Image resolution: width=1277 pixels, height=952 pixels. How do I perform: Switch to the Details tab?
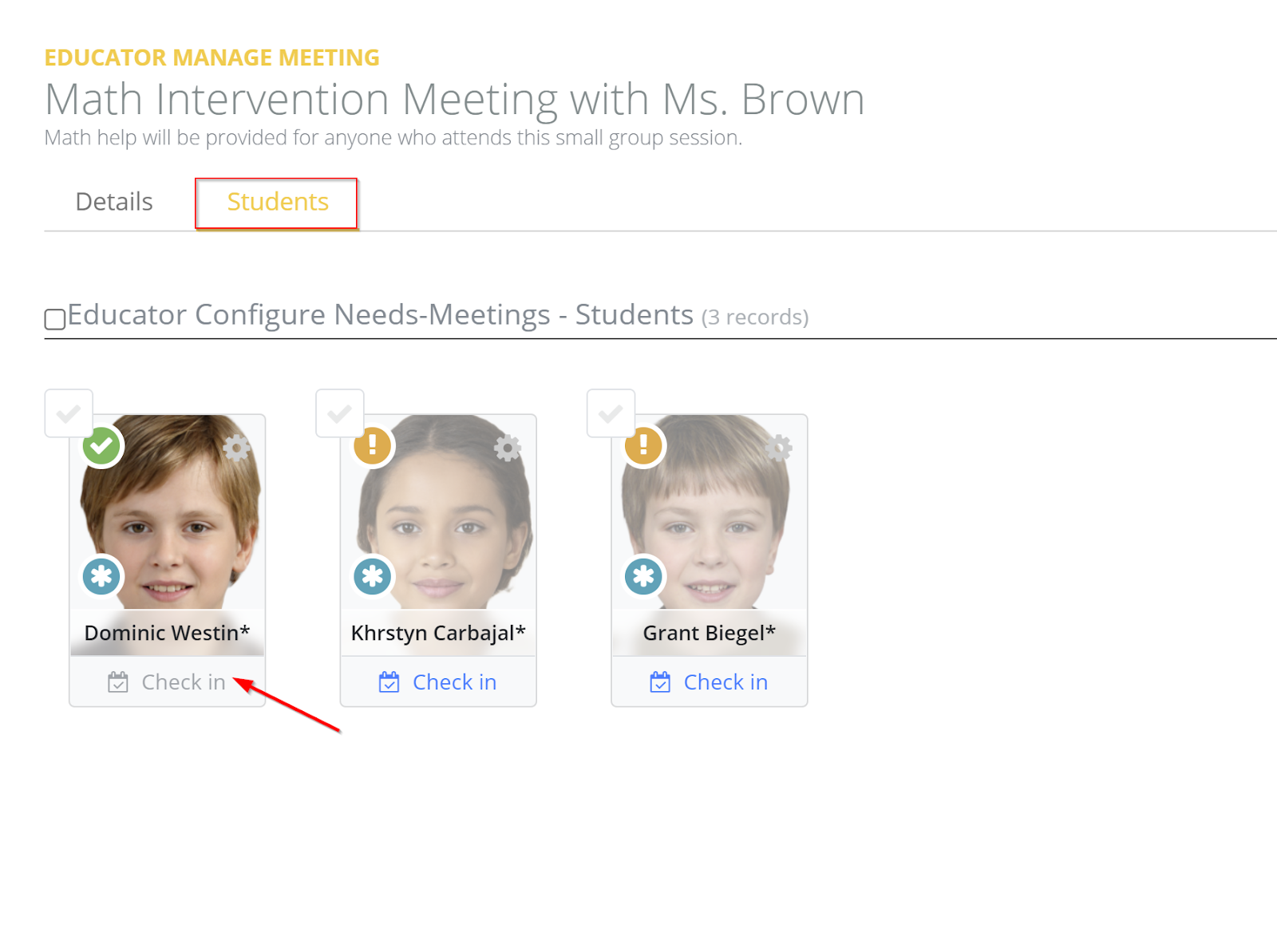[114, 202]
